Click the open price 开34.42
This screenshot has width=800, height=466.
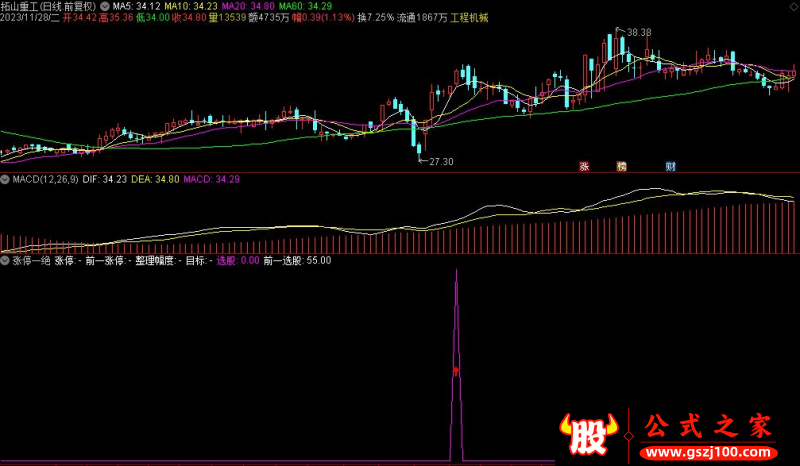tap(79, 18)
